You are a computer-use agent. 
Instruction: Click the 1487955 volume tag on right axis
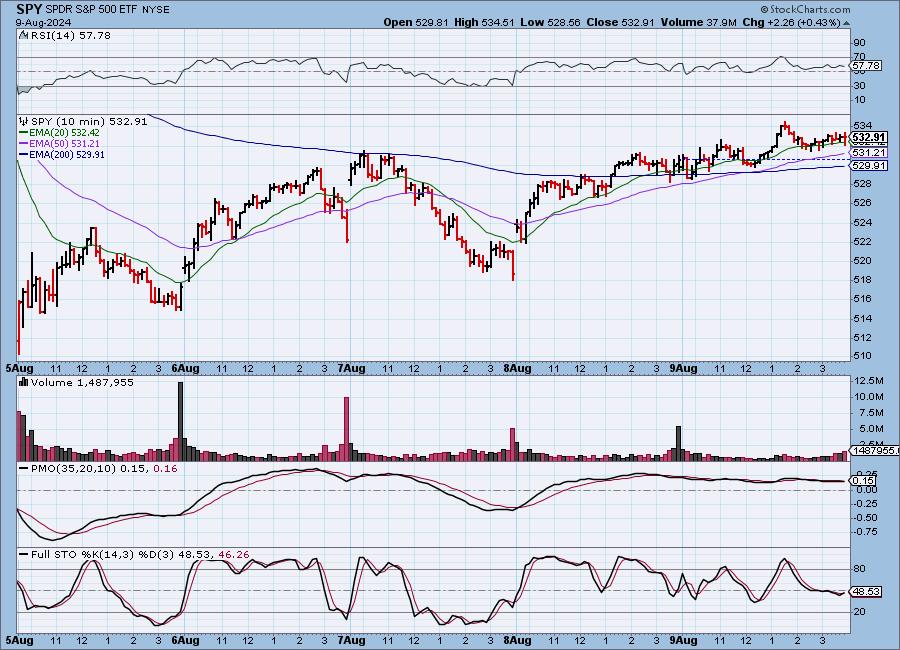(x=875, y=451)
